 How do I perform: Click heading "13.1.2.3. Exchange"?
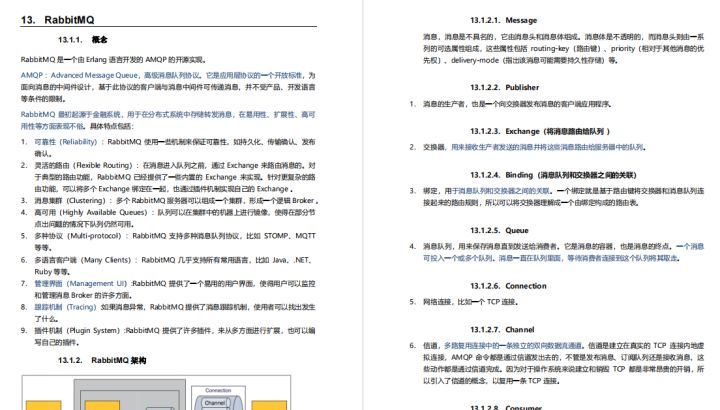click(540, 131)
